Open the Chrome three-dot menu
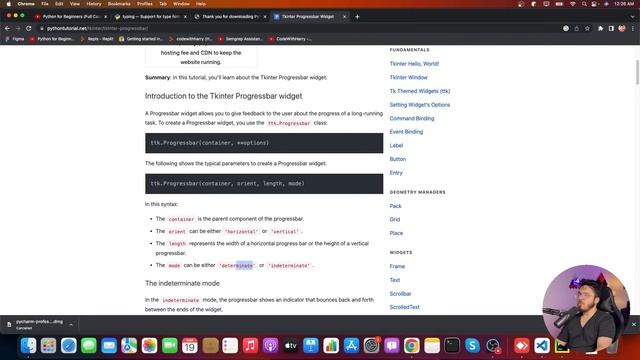This screenshot has height=360, width=640. click(633, 29)
